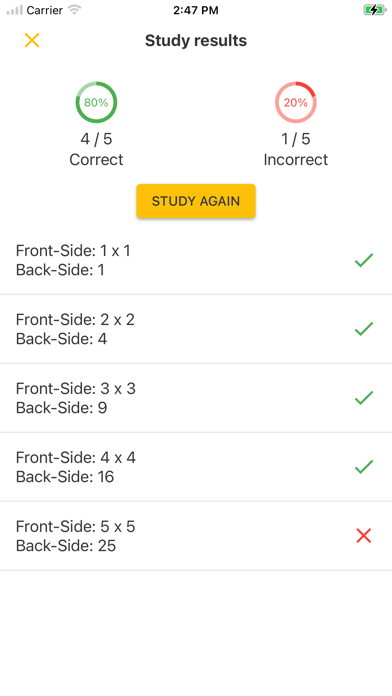392x696 pixels.
Task: Close the Study results screen
Action: pyautogui.click(x=32, y=40)
